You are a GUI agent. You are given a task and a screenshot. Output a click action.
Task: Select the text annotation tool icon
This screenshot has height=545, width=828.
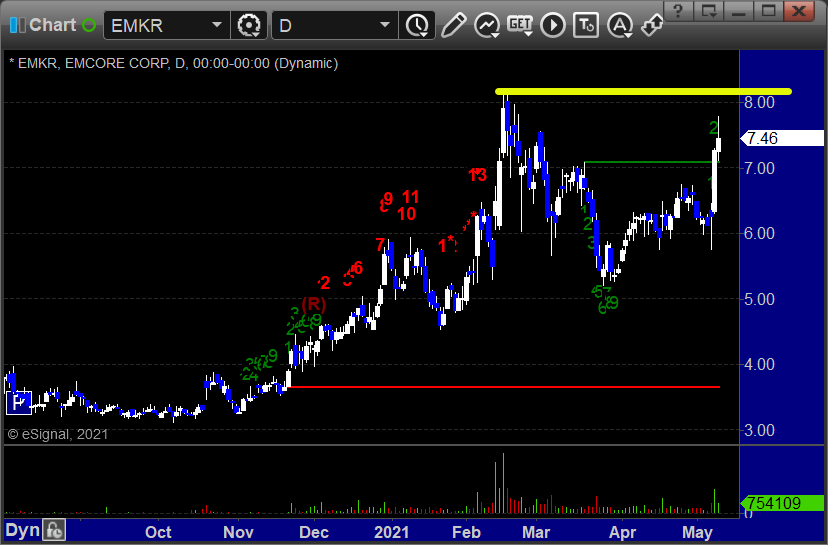pos(586,25)
